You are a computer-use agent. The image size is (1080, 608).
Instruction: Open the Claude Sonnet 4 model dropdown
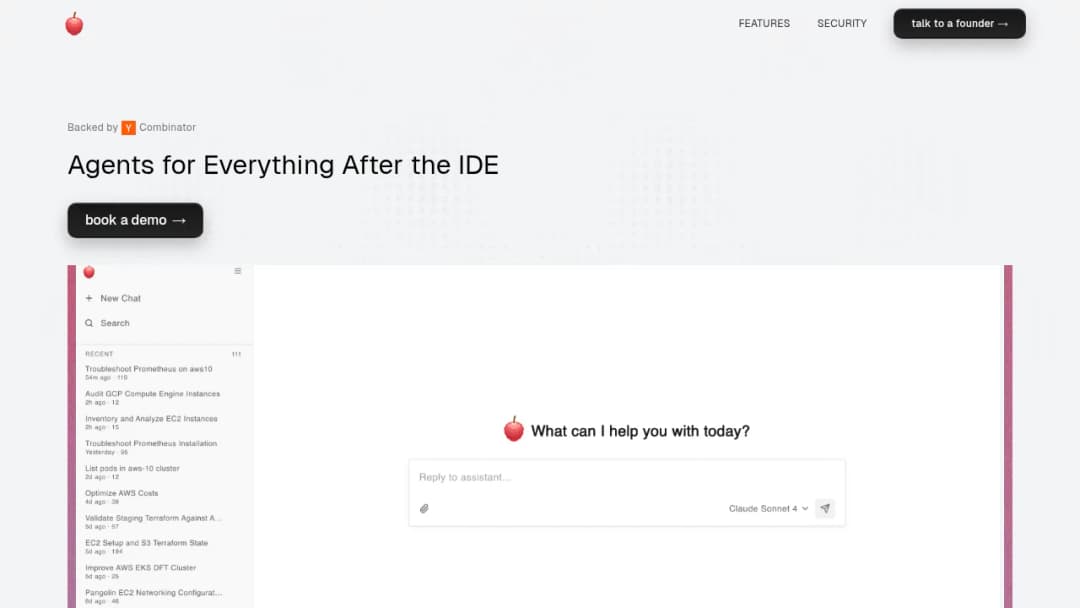pyautogui.click(x=768, y=509)
